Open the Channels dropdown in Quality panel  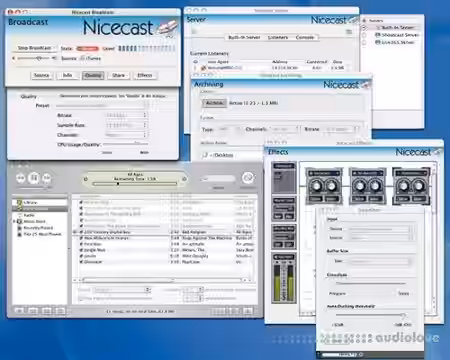[x=126, y=135]
